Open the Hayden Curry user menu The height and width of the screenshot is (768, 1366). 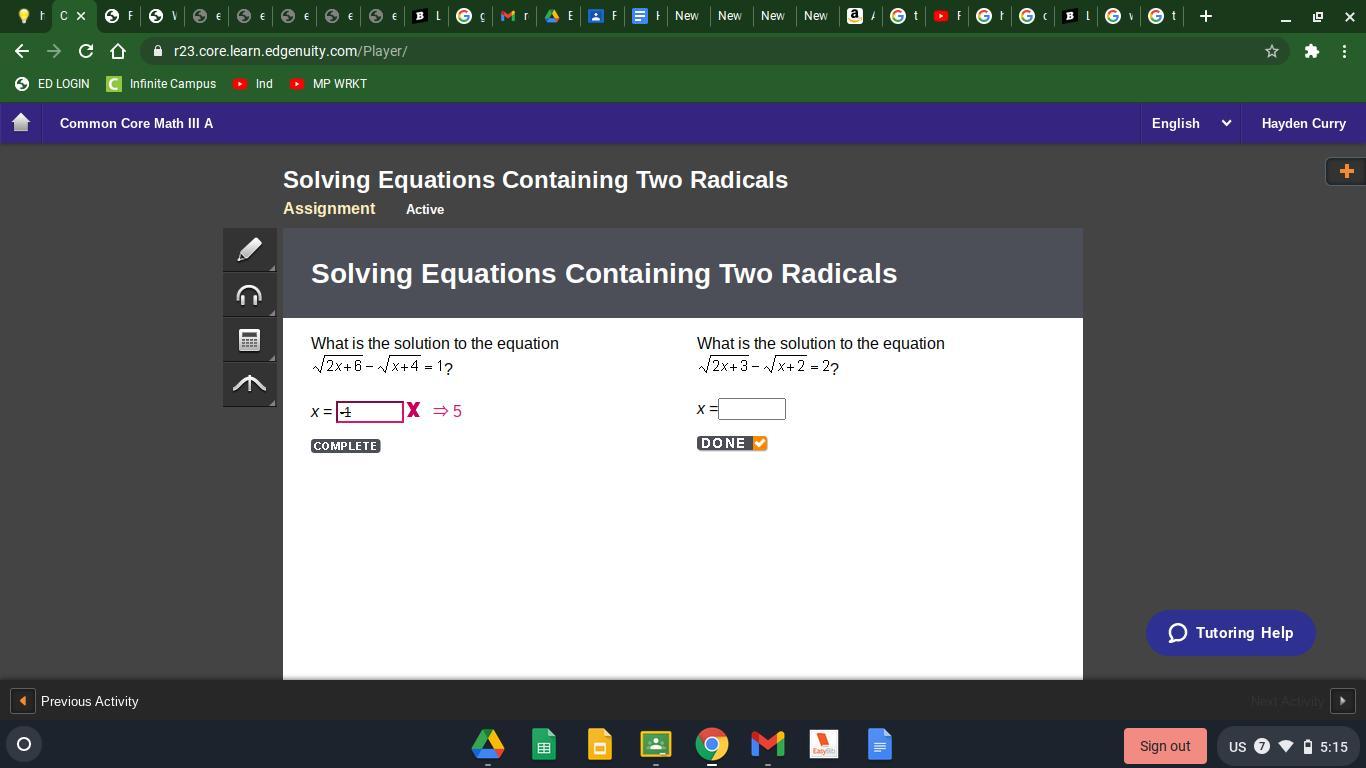click(x=1302, y=123)
